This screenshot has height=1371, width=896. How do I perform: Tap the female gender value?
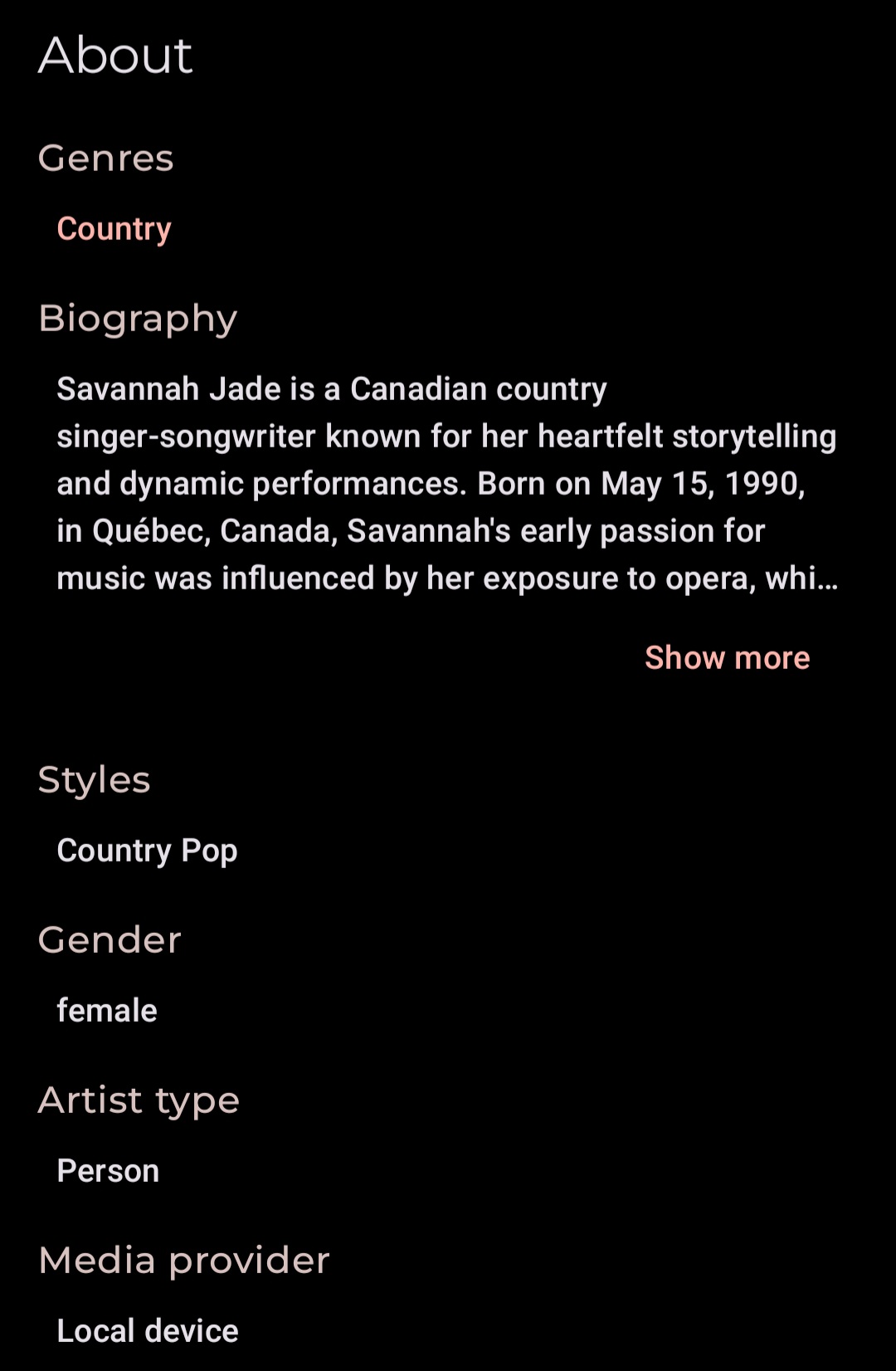pyautogui.click(x=107, y=1010)
